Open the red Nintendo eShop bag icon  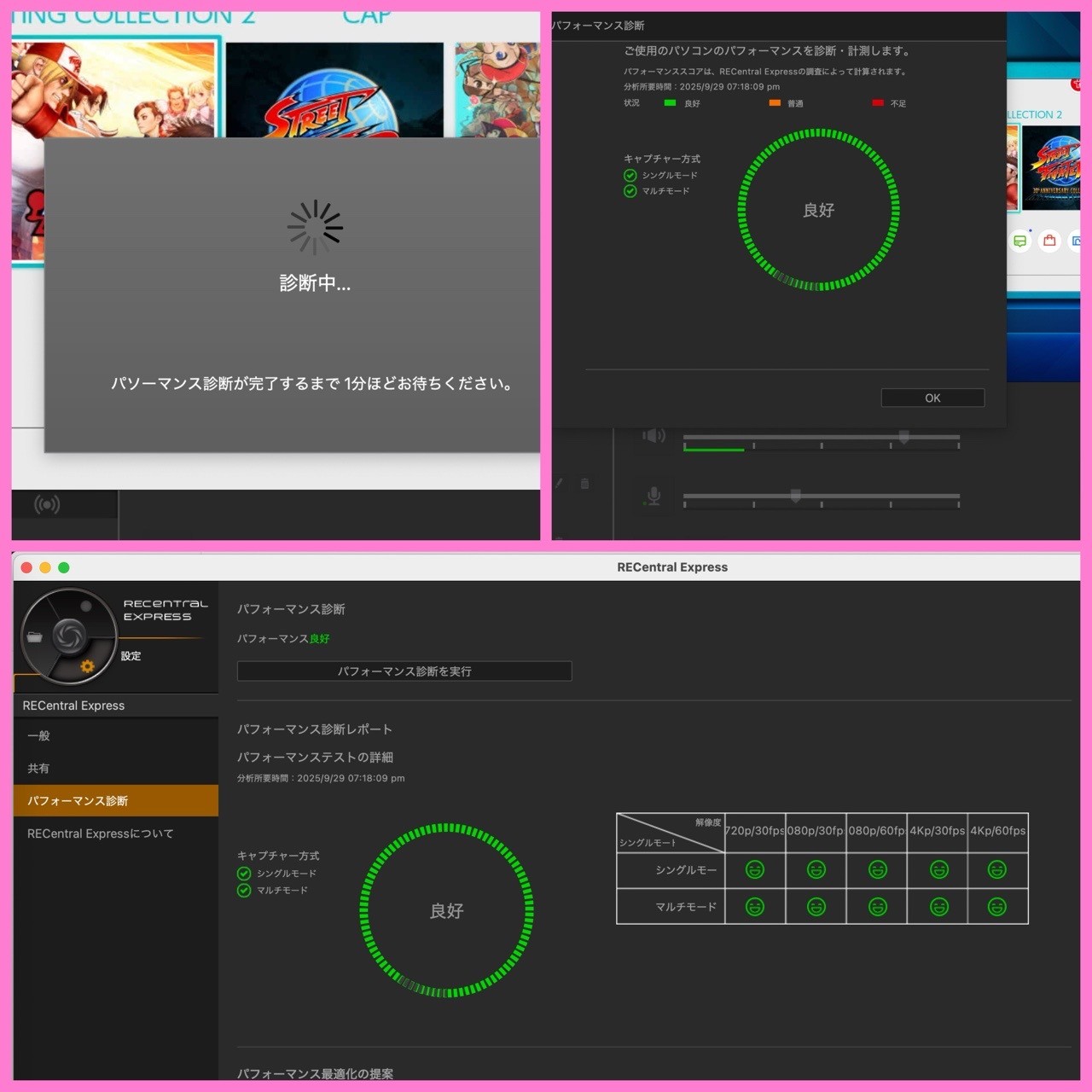[x=1049, y=241]
